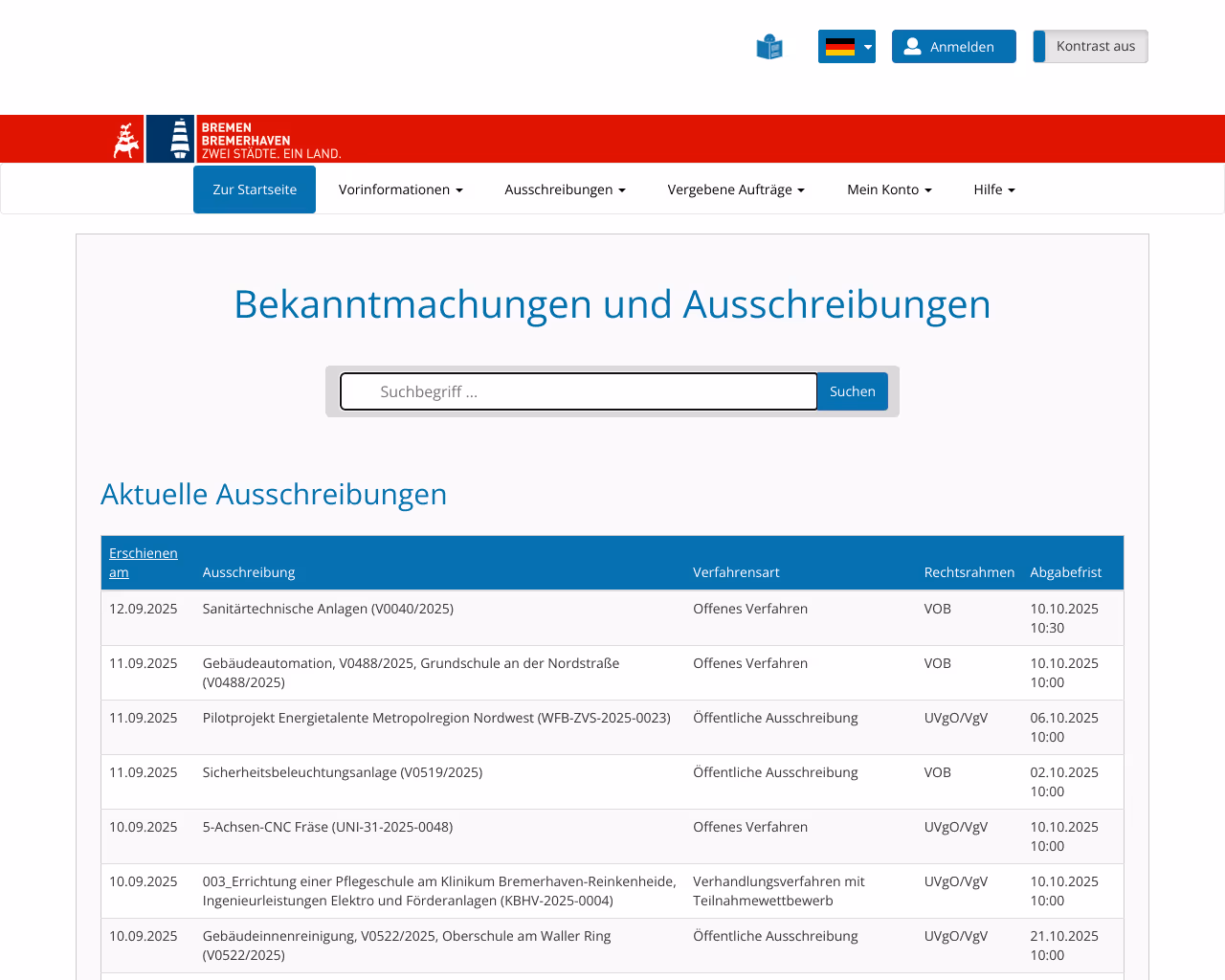Image resolution: width=1225 pixels, height=980 pixels.
Task: Click the Verfahrensart column header
Action: 736,572
